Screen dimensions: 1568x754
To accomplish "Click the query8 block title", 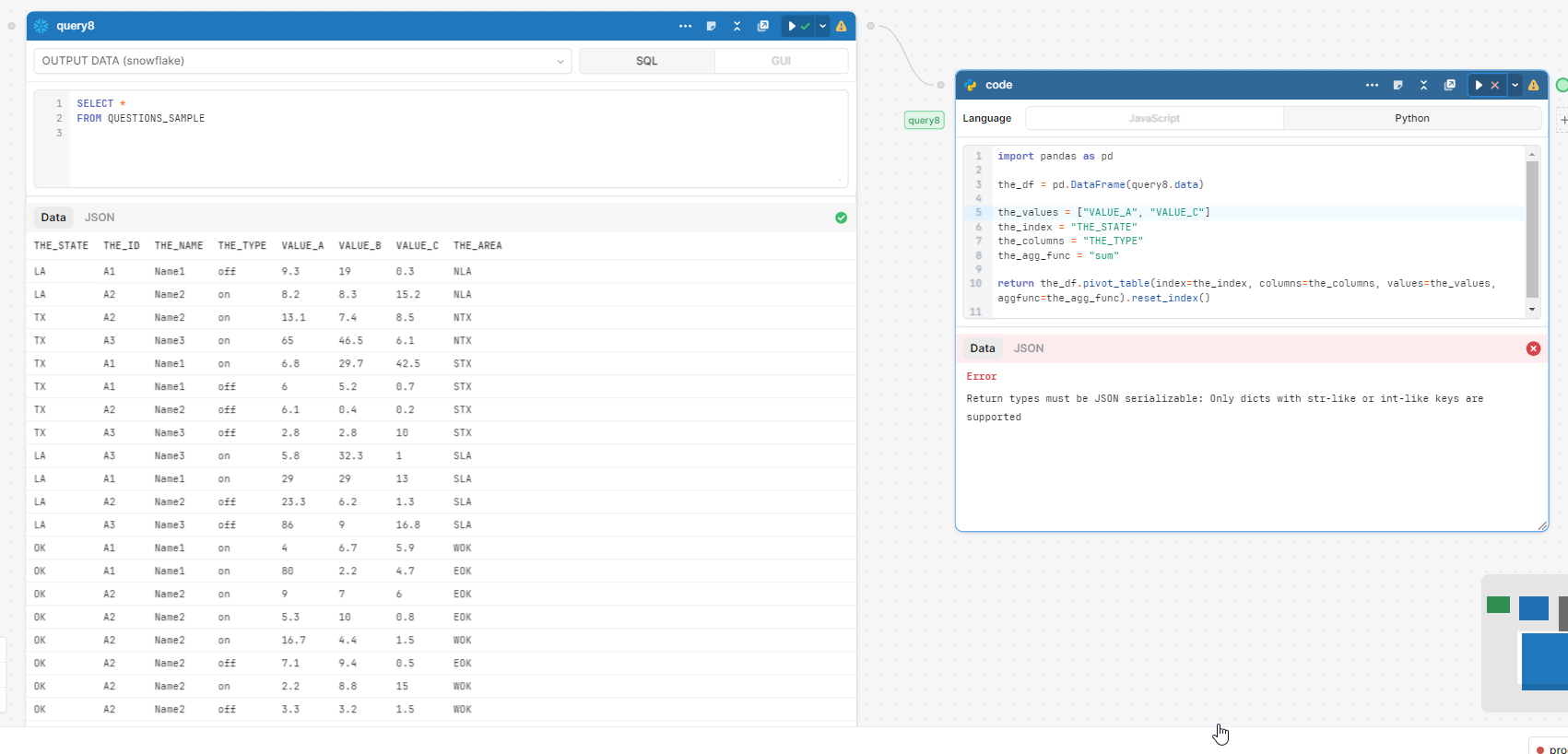I will point(76,26).
